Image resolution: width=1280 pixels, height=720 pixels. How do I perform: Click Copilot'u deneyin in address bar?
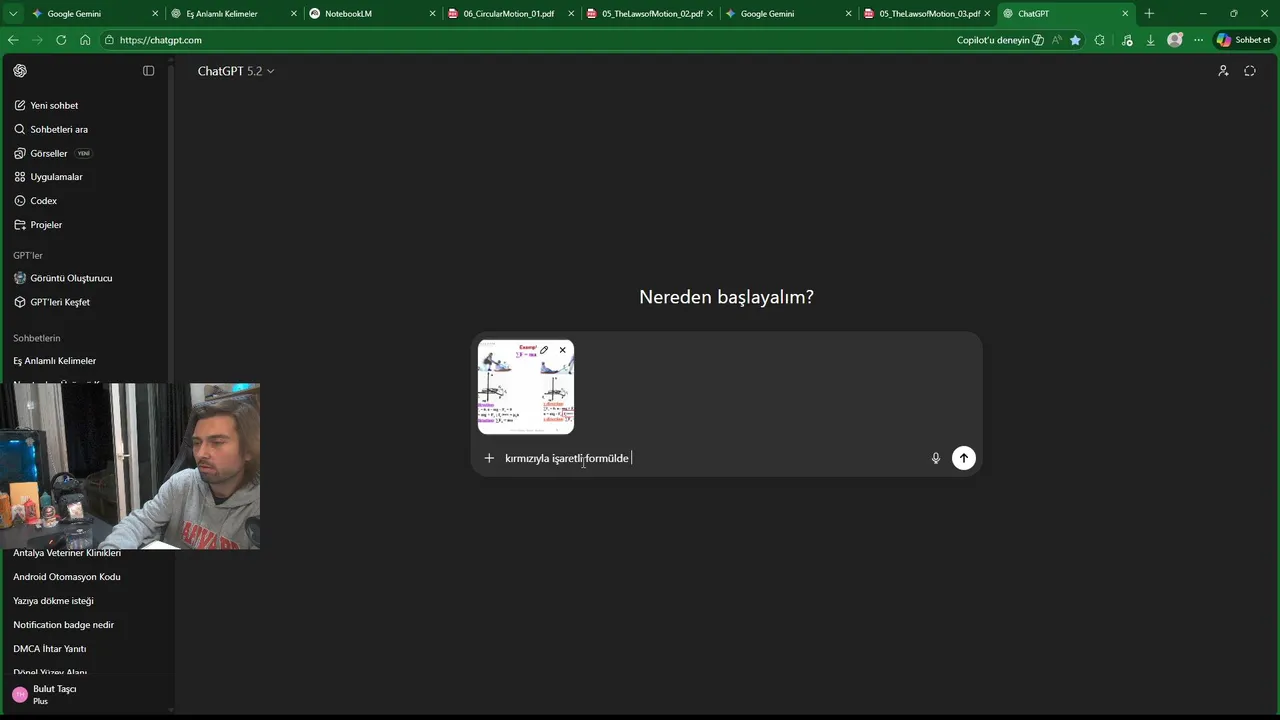pos(1000,40)
